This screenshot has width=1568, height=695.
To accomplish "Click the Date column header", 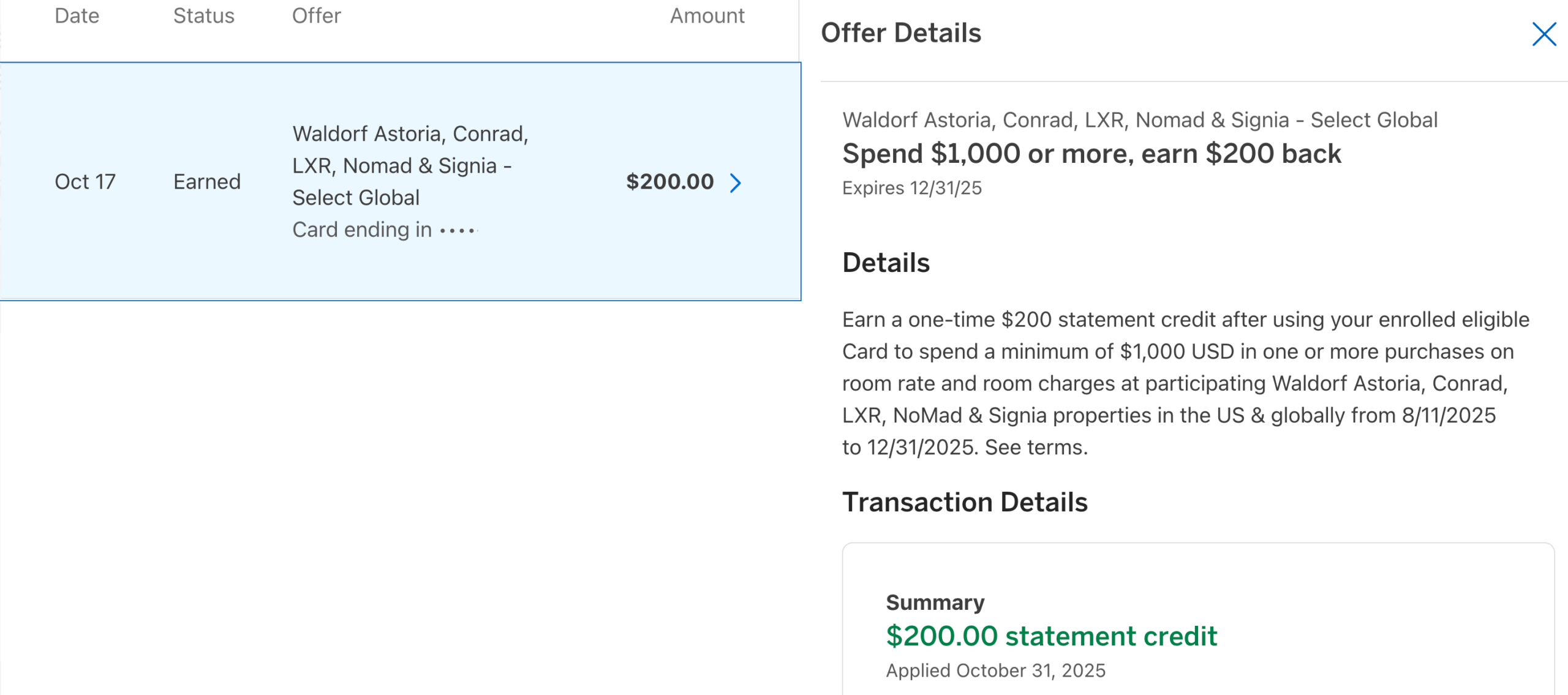I will (77, 15).
